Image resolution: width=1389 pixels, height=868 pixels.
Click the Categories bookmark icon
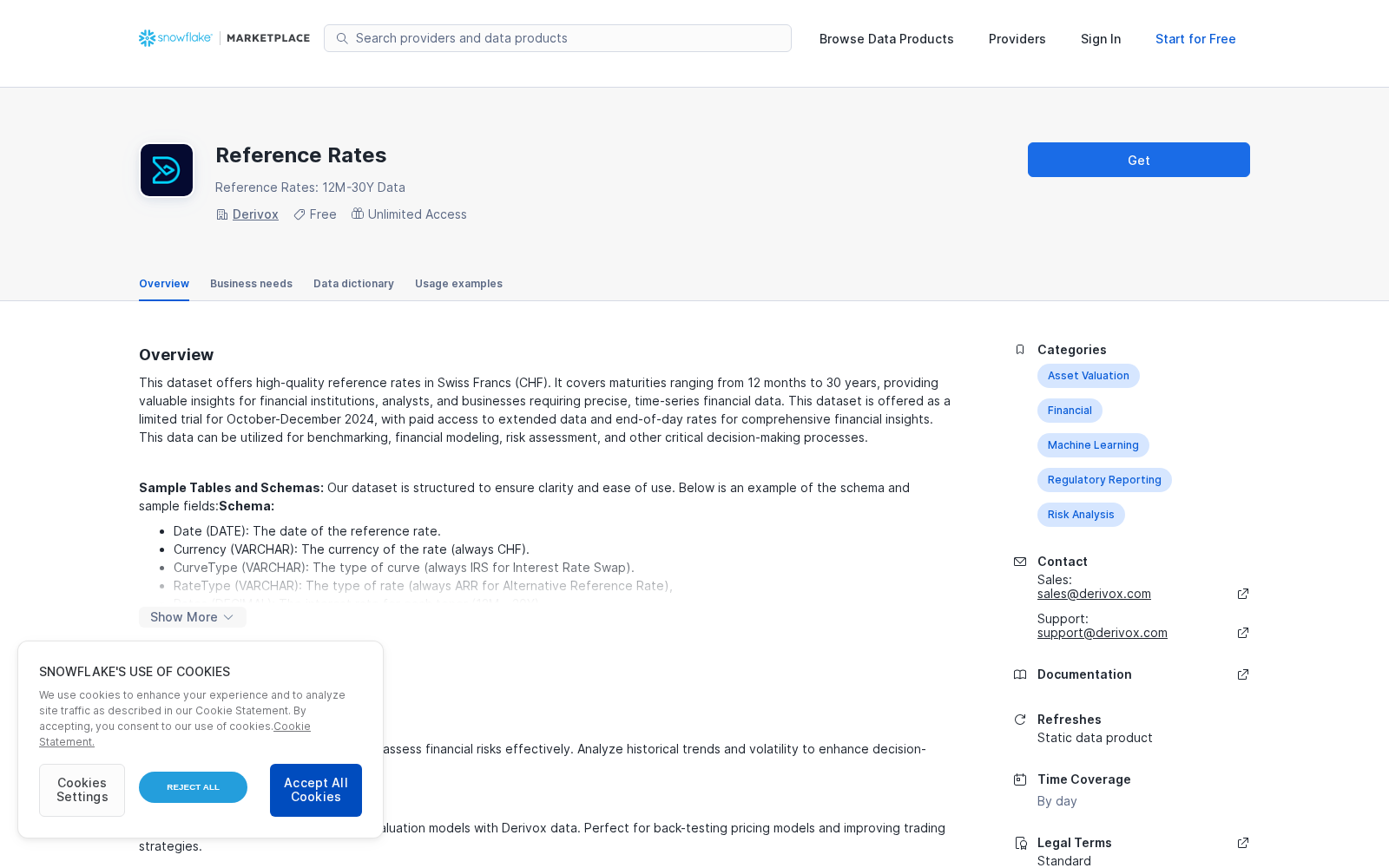click(x=1020, y=350)
